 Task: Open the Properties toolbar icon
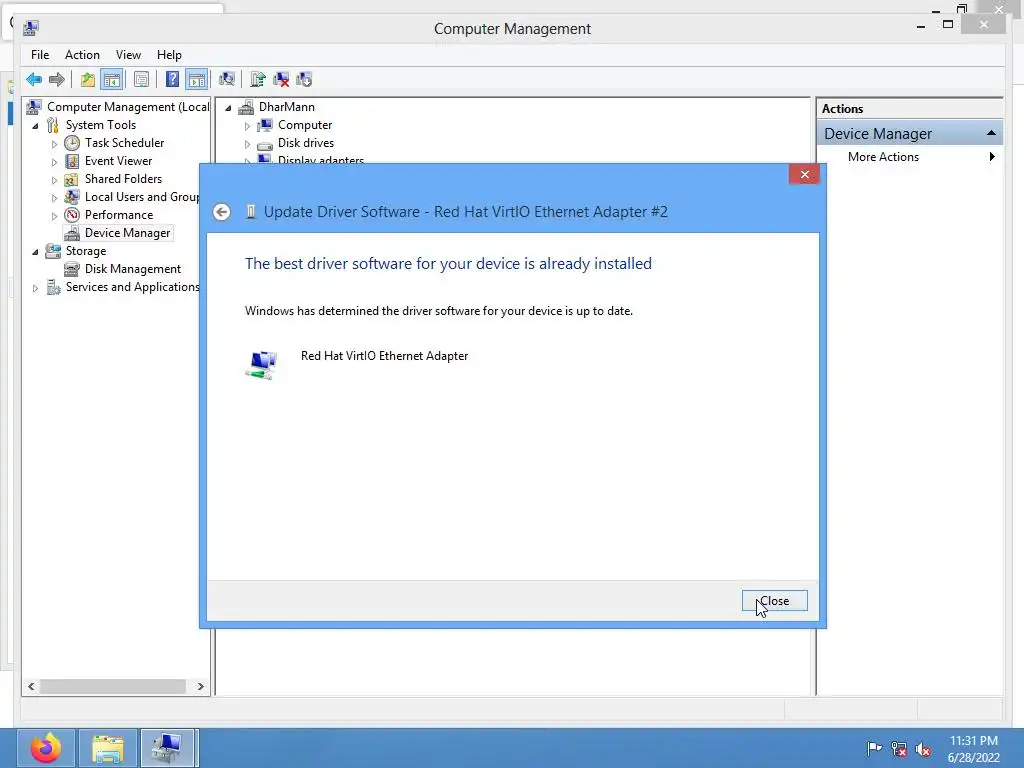click(141, 80)
